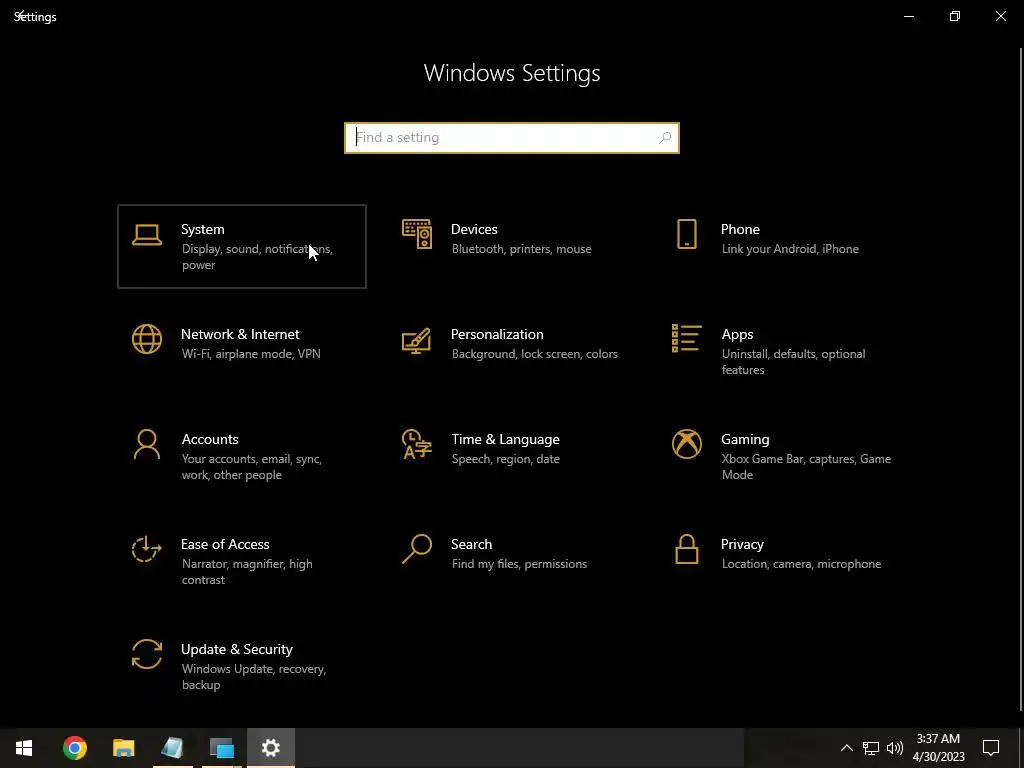Image resolution: width=1024 pixels, height=768 pixels.
Task: Open the Privacy padlock icon
Action: (686, 549)
